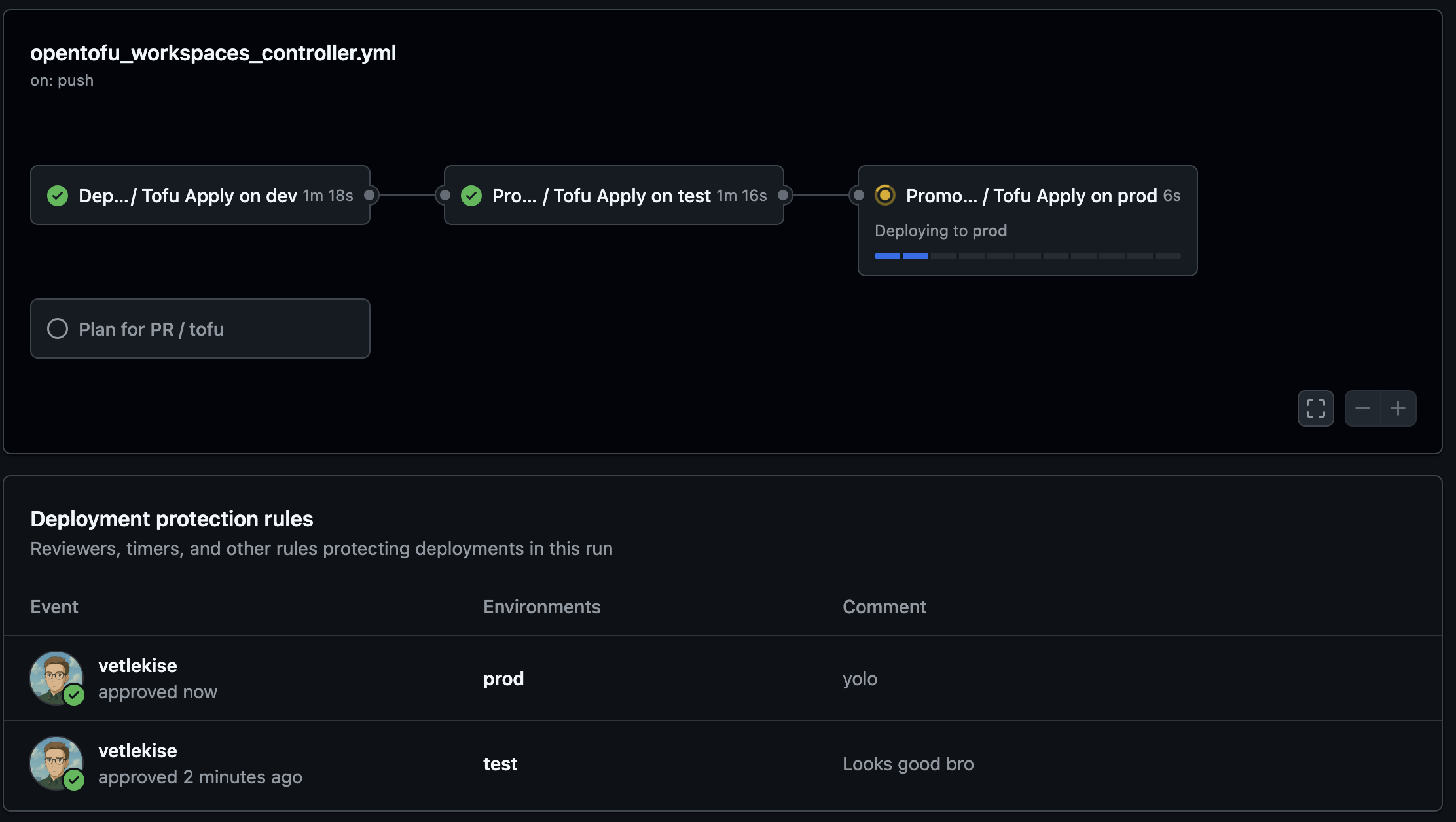Click vetlekise avatar in prod approval row
1456x822 pixels.
(56, 677)
